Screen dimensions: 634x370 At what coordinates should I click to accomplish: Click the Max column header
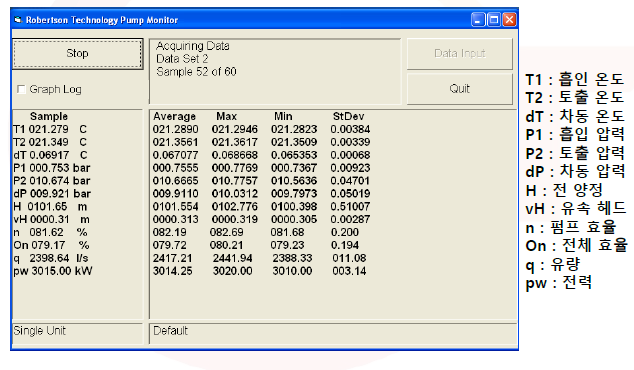[x=226, y=116]
